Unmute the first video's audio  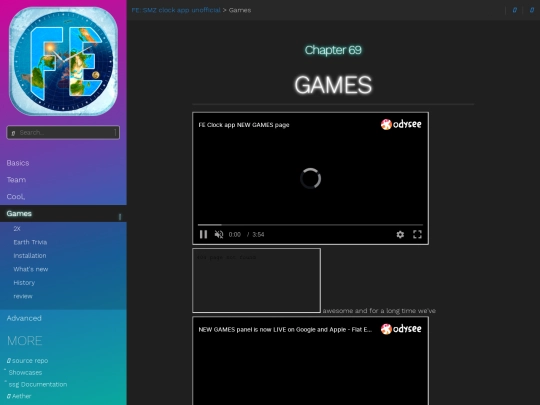(219, 235)
